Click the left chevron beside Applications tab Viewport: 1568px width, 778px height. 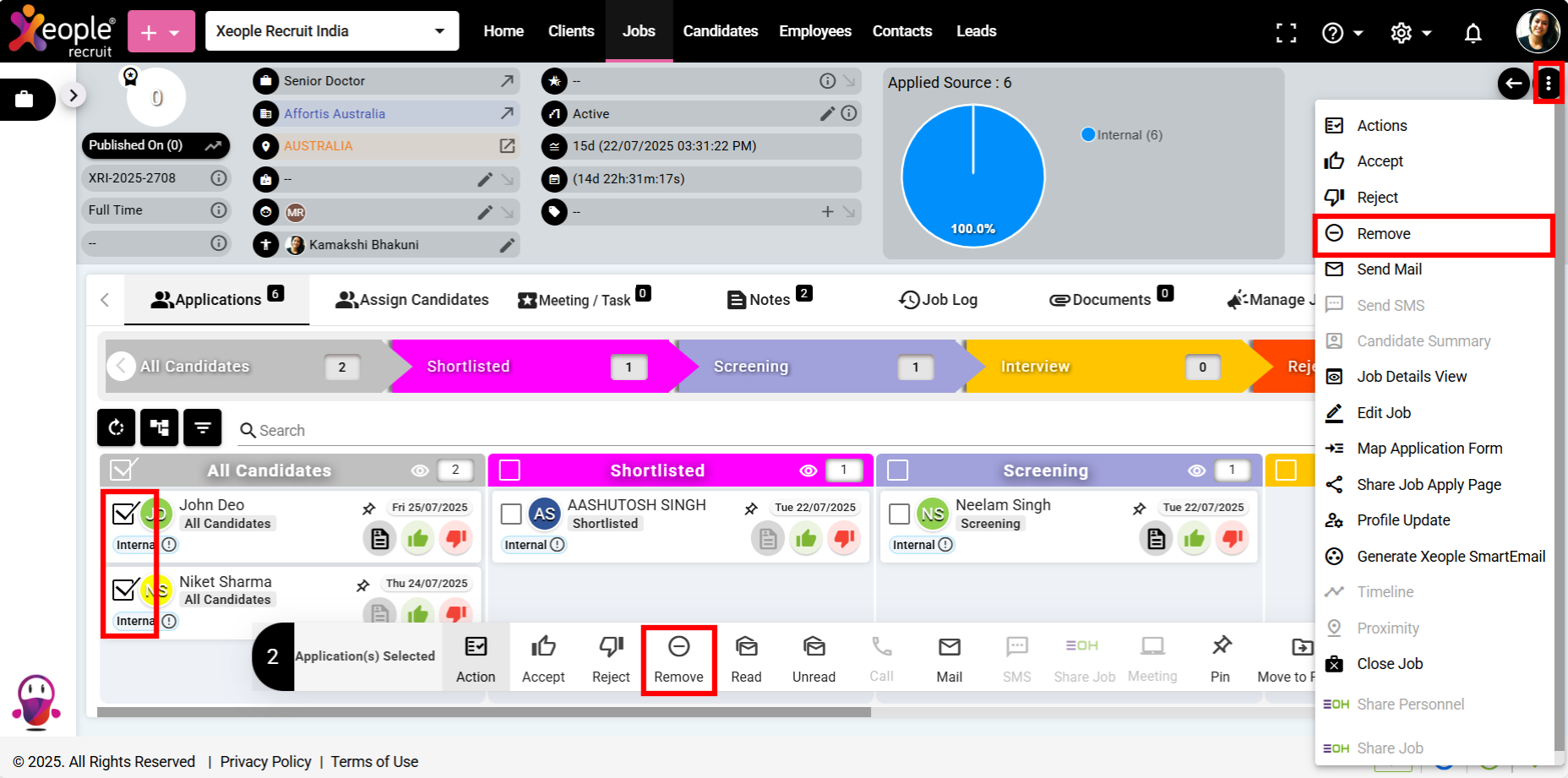click(105, 300)
